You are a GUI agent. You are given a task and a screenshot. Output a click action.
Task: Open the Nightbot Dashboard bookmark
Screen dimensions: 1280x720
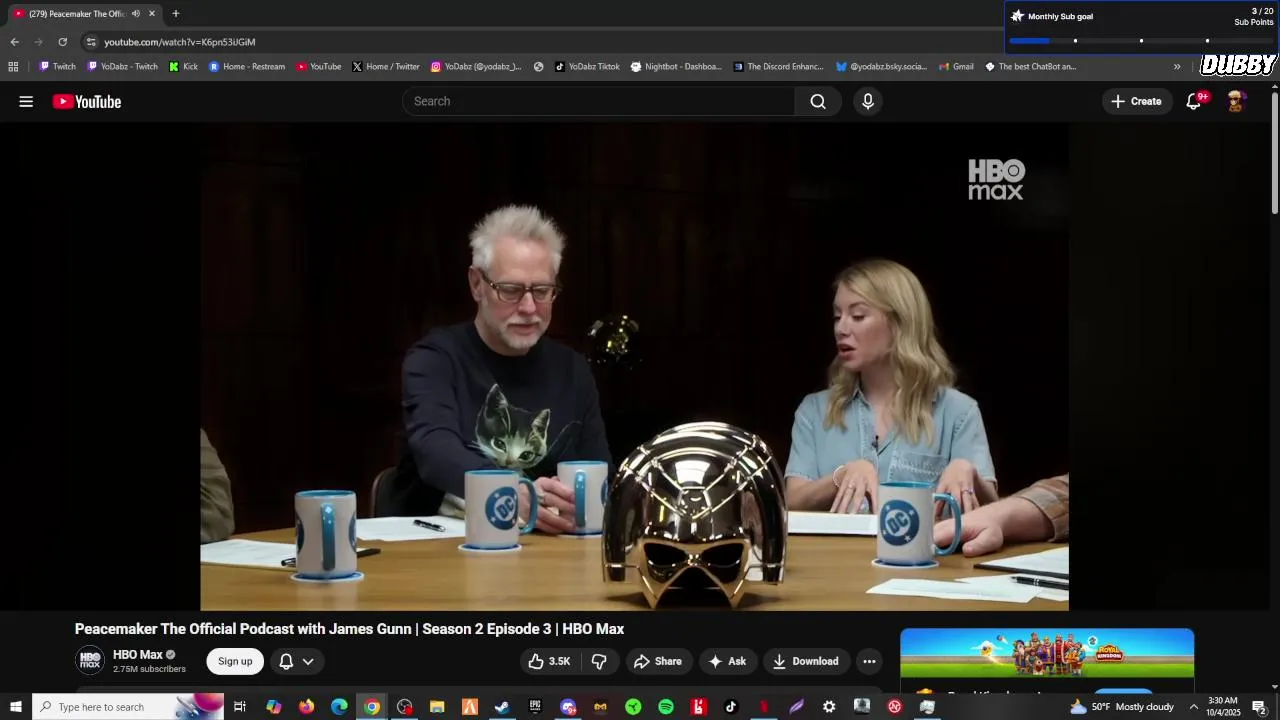coord(676,67)
